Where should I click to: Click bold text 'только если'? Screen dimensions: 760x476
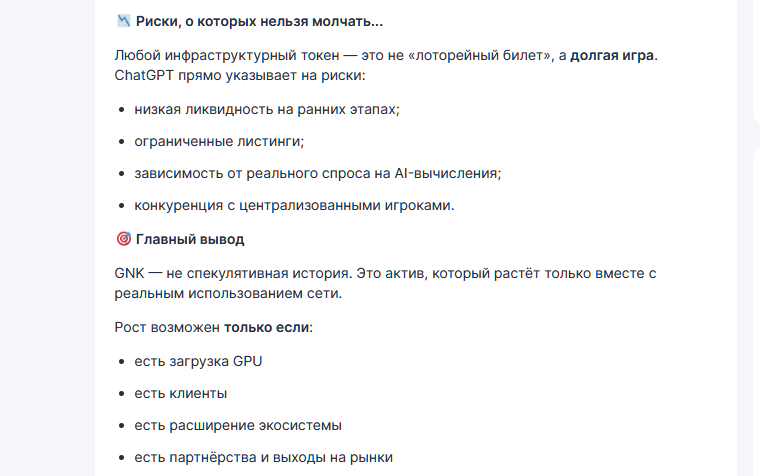tap(267, 327)
